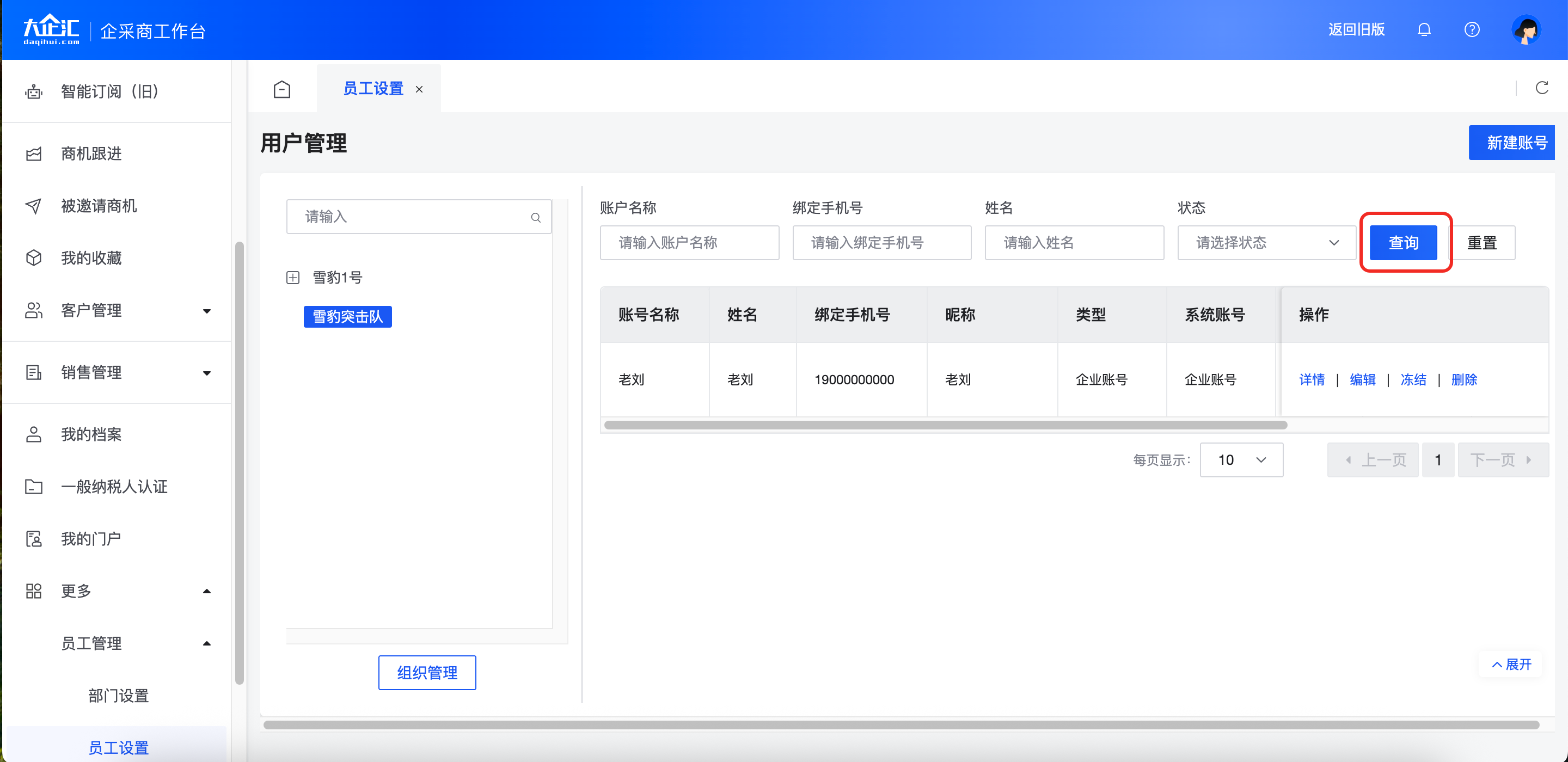1568x762 pixels.
Task: Click the refresh icon at top right
Action: (x=1542, y=88)
